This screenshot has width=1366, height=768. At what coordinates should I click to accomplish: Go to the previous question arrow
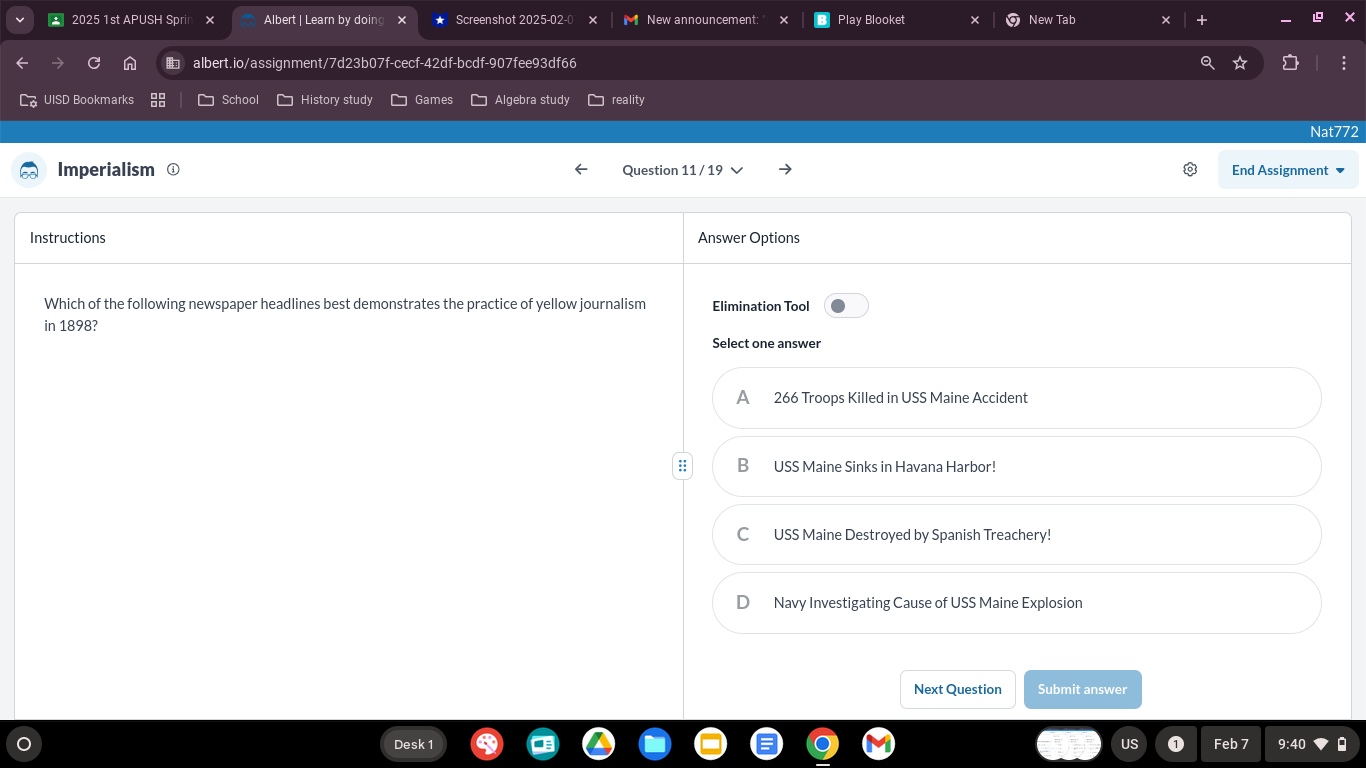click(x=581, y=170)
